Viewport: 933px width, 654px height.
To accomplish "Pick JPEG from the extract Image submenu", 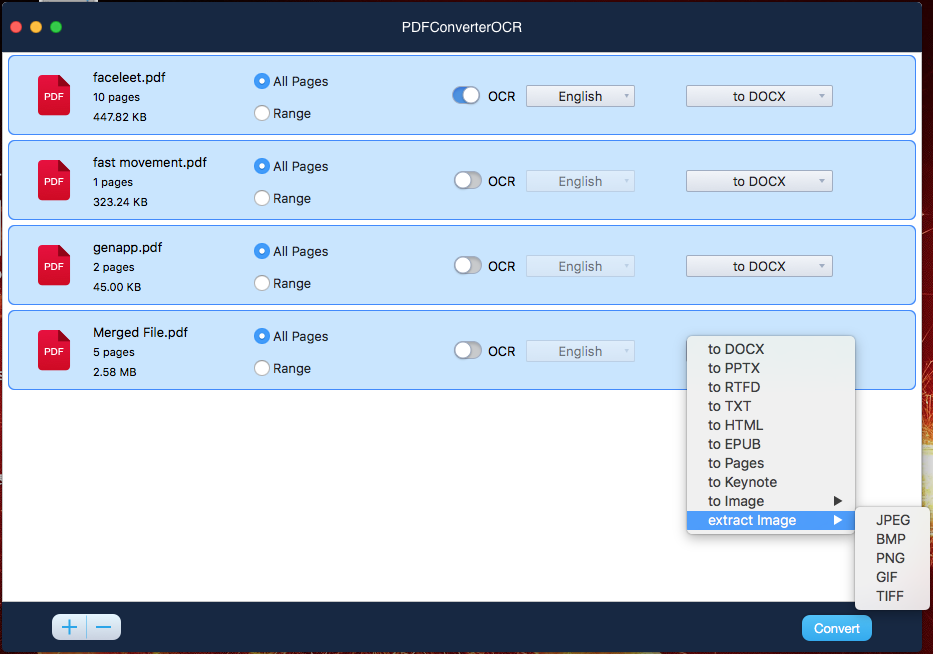I will pos(892,520).
